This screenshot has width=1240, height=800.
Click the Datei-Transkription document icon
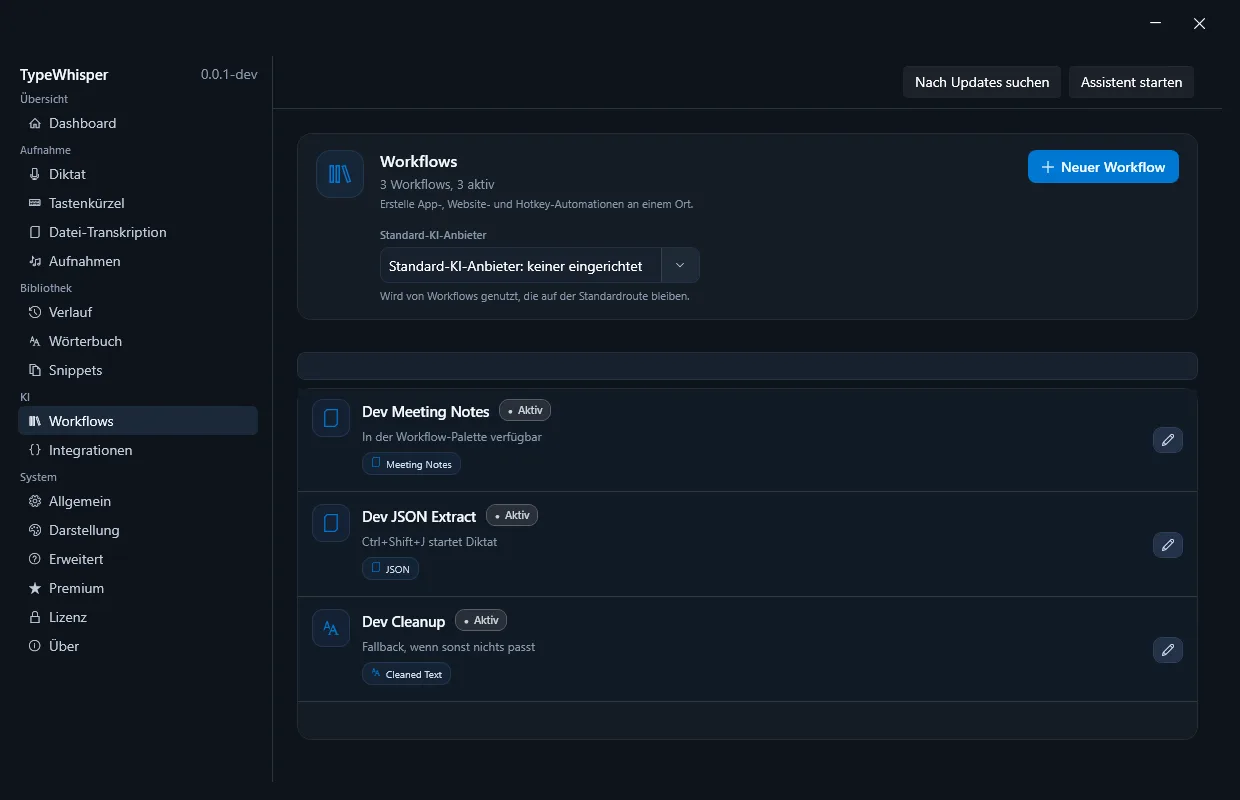(36, 232)
